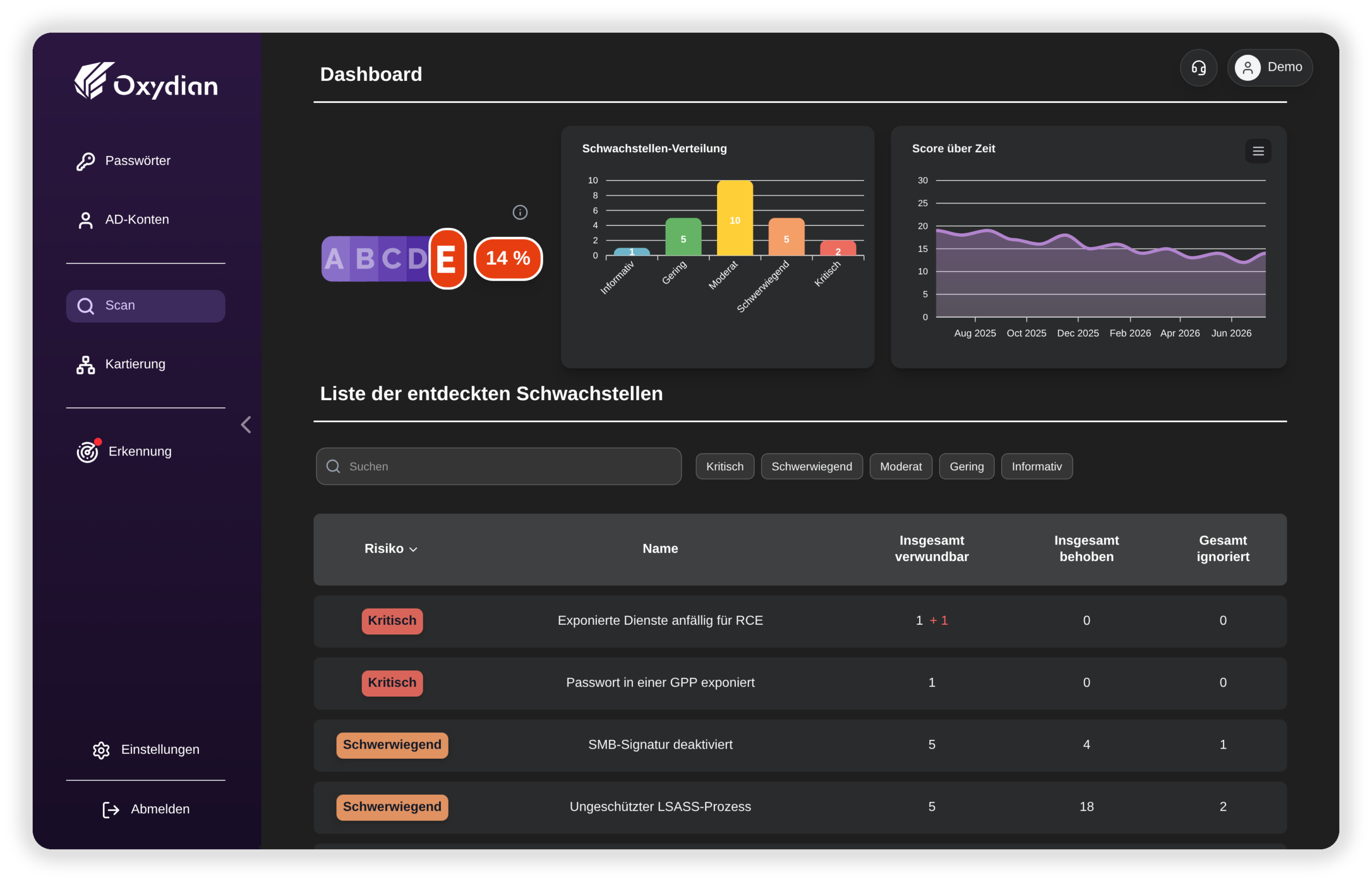Select the Scan menu item

click(x=145, y=306)
